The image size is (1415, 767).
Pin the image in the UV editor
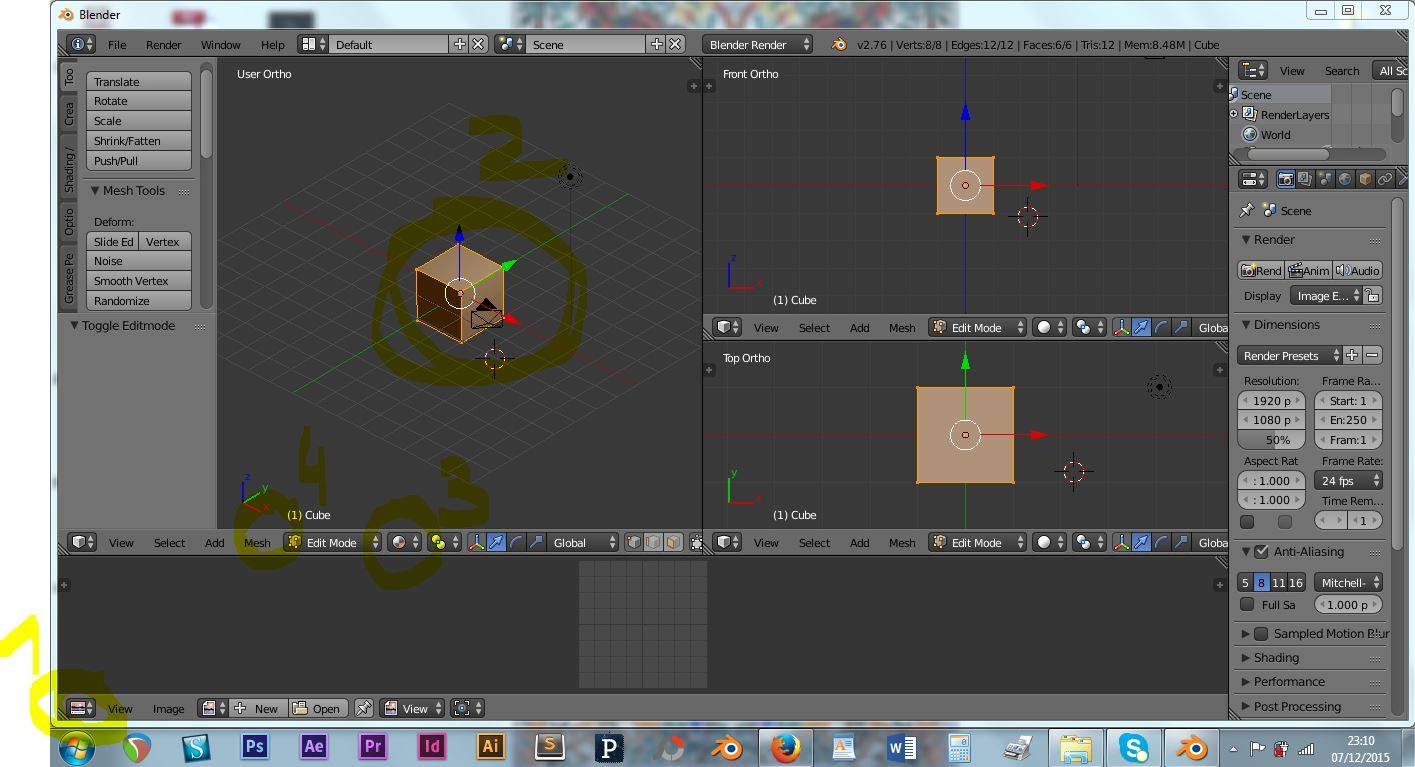[x=364, y=708]
